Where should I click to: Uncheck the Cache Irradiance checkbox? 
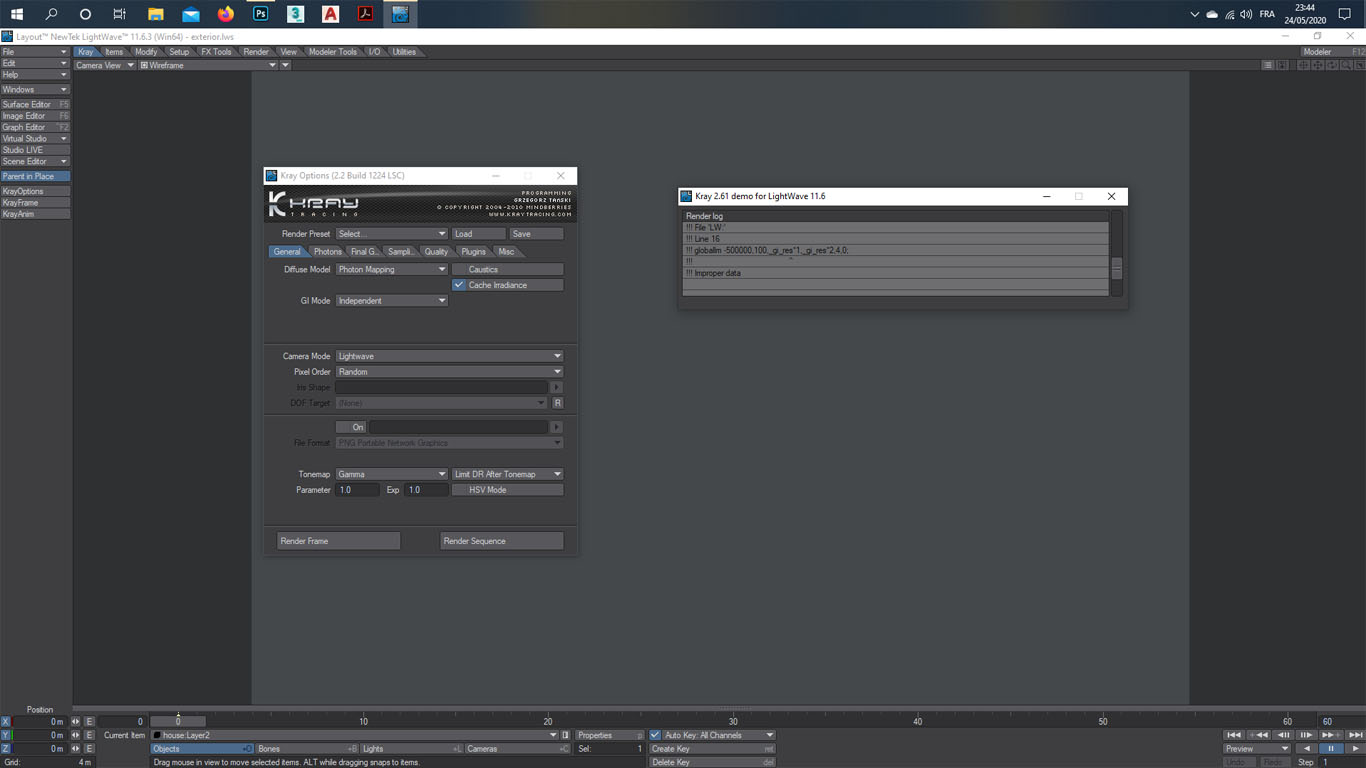tap(459, 285)
